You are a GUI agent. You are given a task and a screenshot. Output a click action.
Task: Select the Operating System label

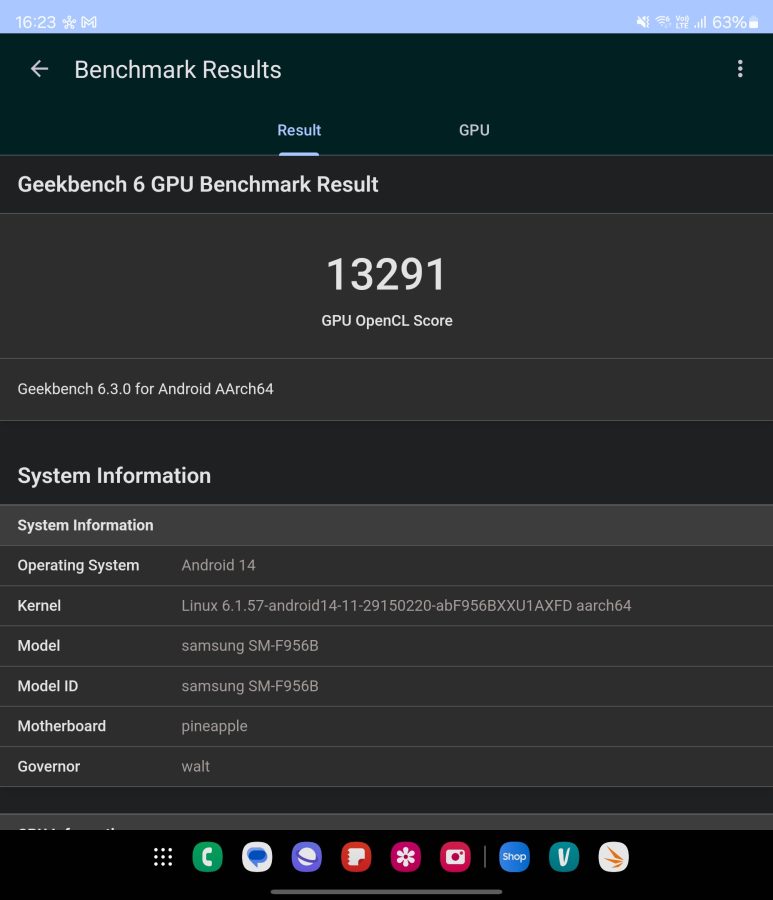pos(79,565)
